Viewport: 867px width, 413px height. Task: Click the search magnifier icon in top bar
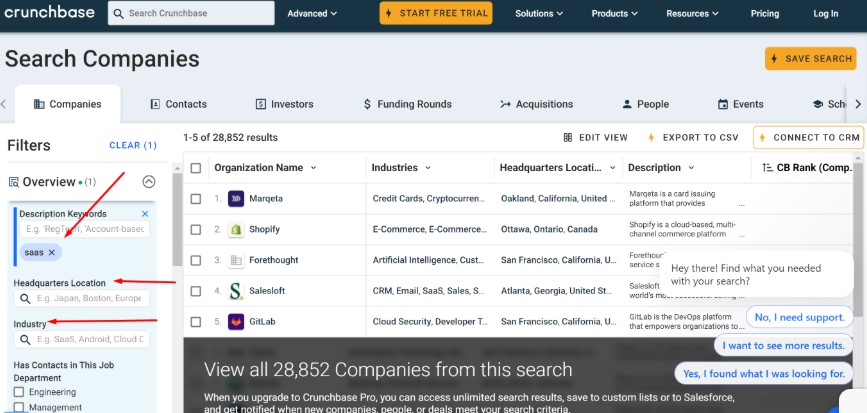tap(118, 13)
